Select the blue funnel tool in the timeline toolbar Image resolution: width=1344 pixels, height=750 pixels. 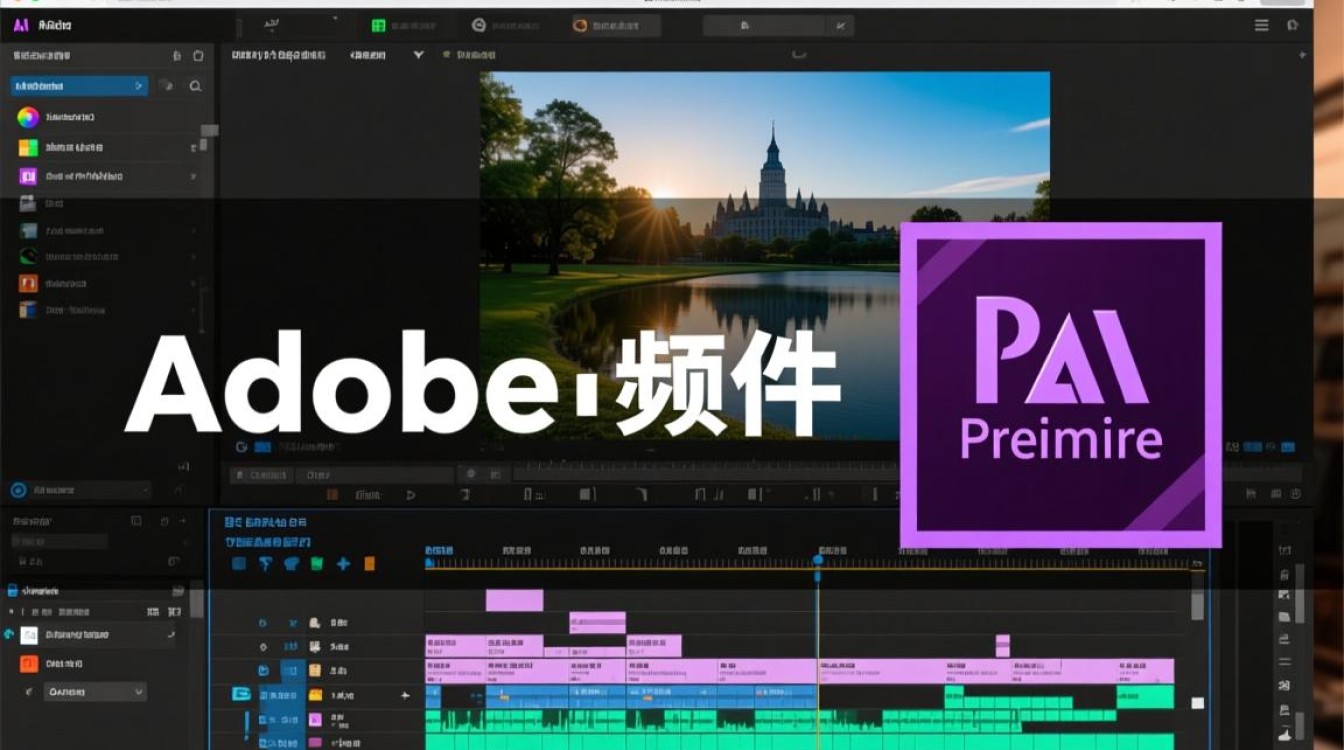[265, 564]
